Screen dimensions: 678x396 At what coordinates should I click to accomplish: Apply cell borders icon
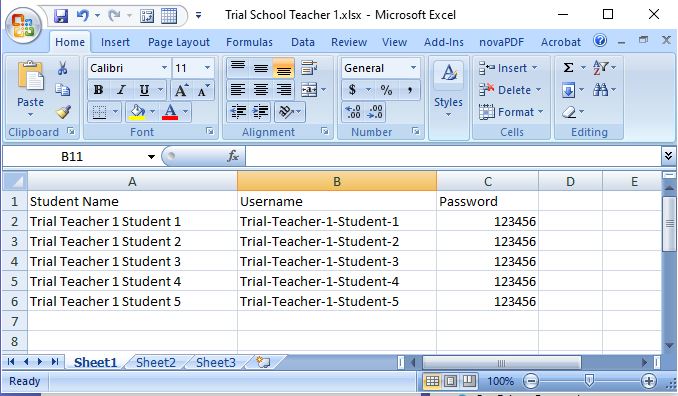[99, 112]
